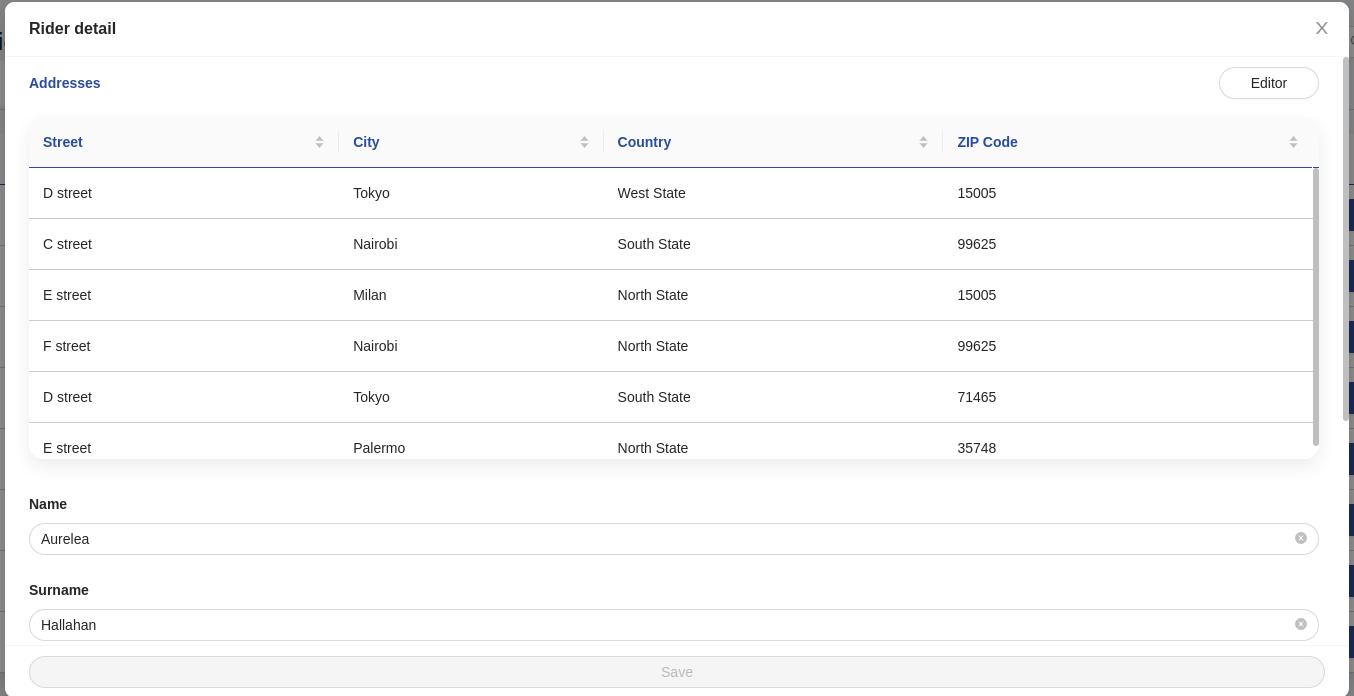The height and width of the screenshot is (696, 1354).
Task: Click the ZIP Code column header label
Action: [987, 142]
